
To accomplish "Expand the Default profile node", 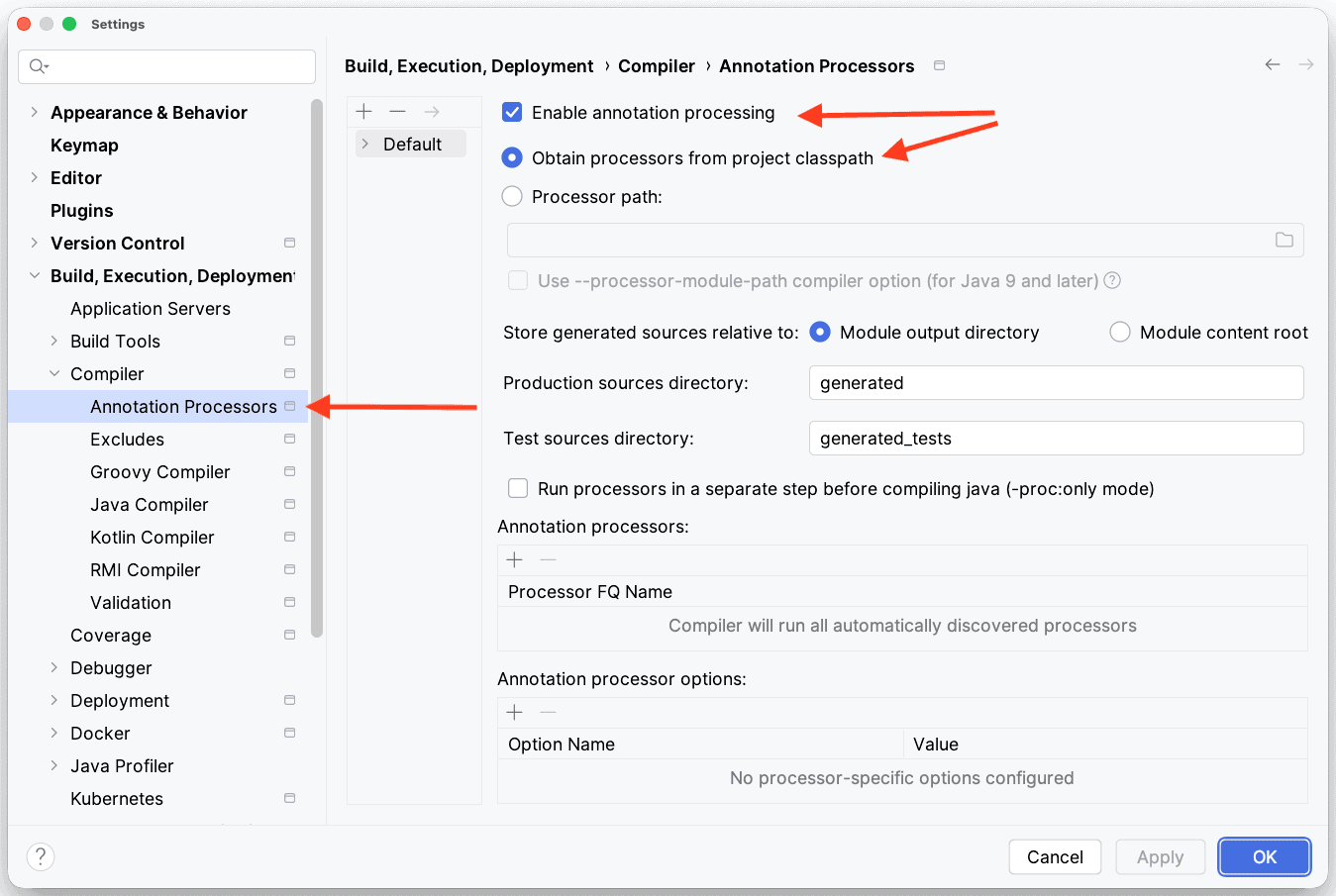I will pos(365,145).
